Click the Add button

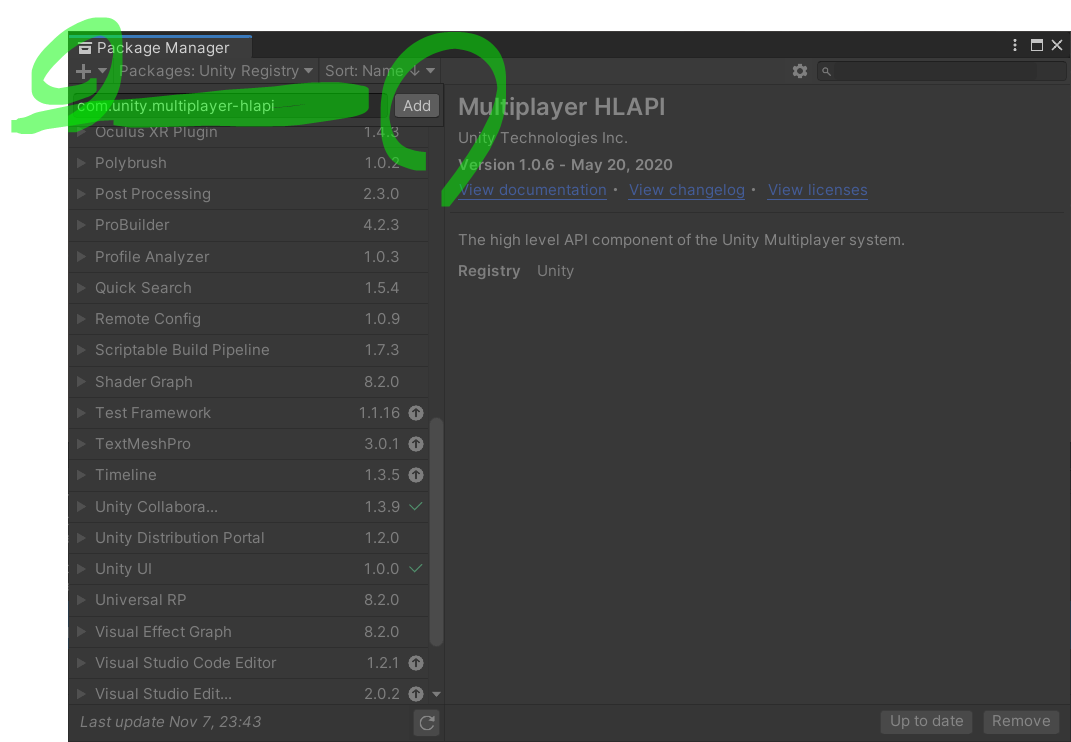click(417, 106)
